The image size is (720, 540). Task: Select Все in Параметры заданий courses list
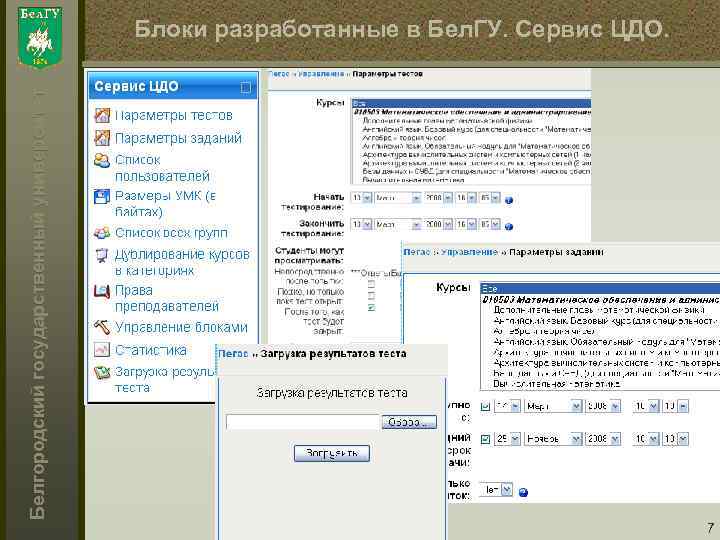[600, 289]
